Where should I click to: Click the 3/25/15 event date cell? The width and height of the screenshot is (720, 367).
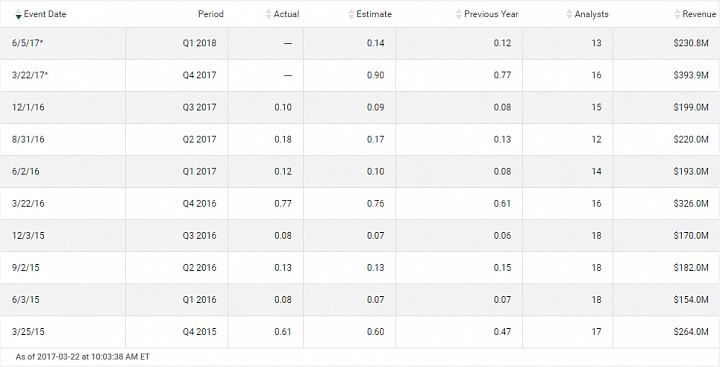point(63,332)
